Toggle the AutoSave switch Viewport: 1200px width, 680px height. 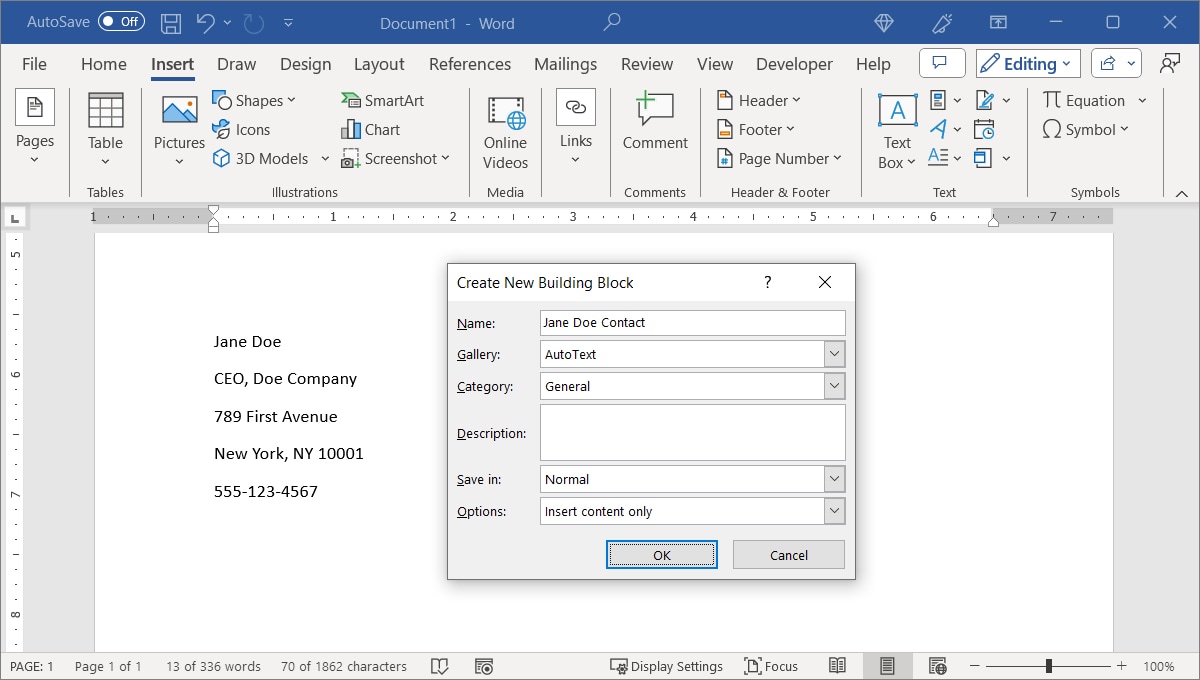tap(121, 21)
